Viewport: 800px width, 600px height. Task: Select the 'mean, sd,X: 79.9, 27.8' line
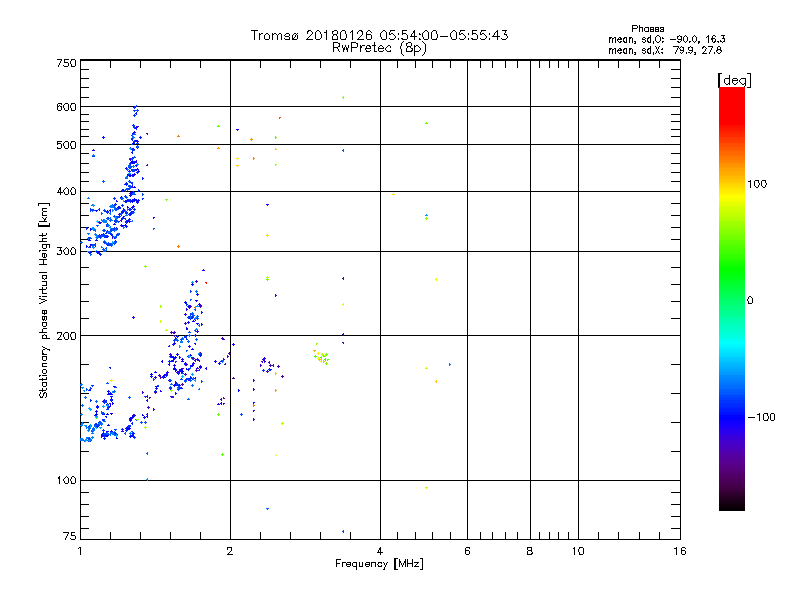pos(665,50)
